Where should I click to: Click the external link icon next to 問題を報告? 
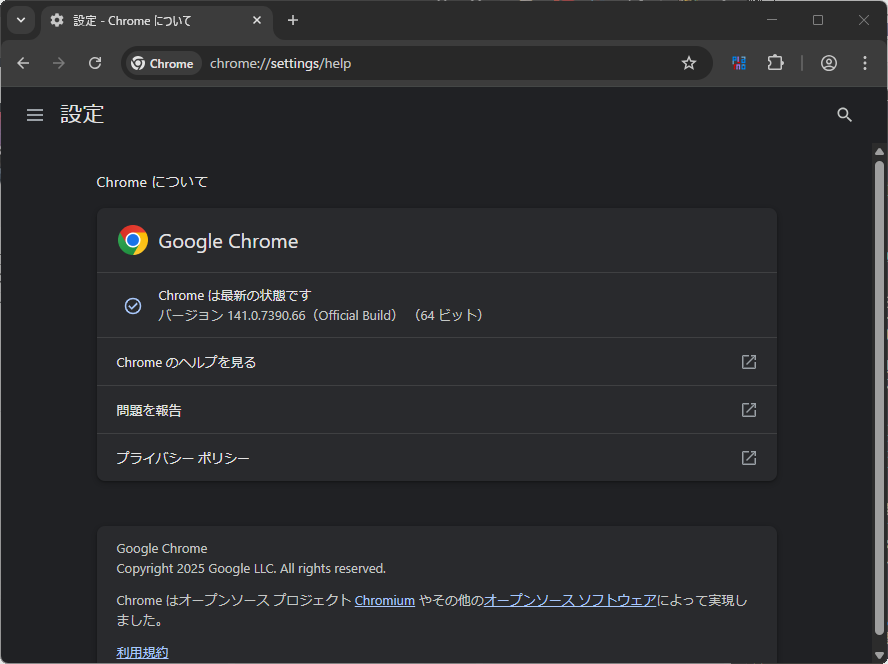748,410
